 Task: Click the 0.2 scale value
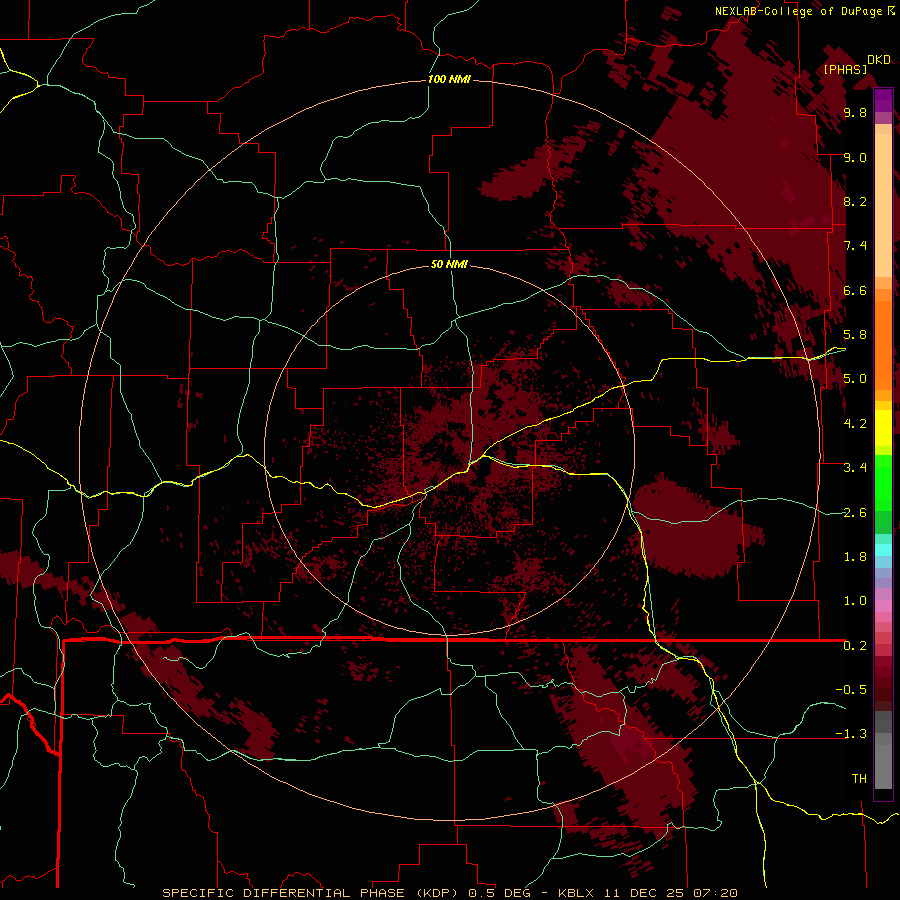click(x=855, y=646)
